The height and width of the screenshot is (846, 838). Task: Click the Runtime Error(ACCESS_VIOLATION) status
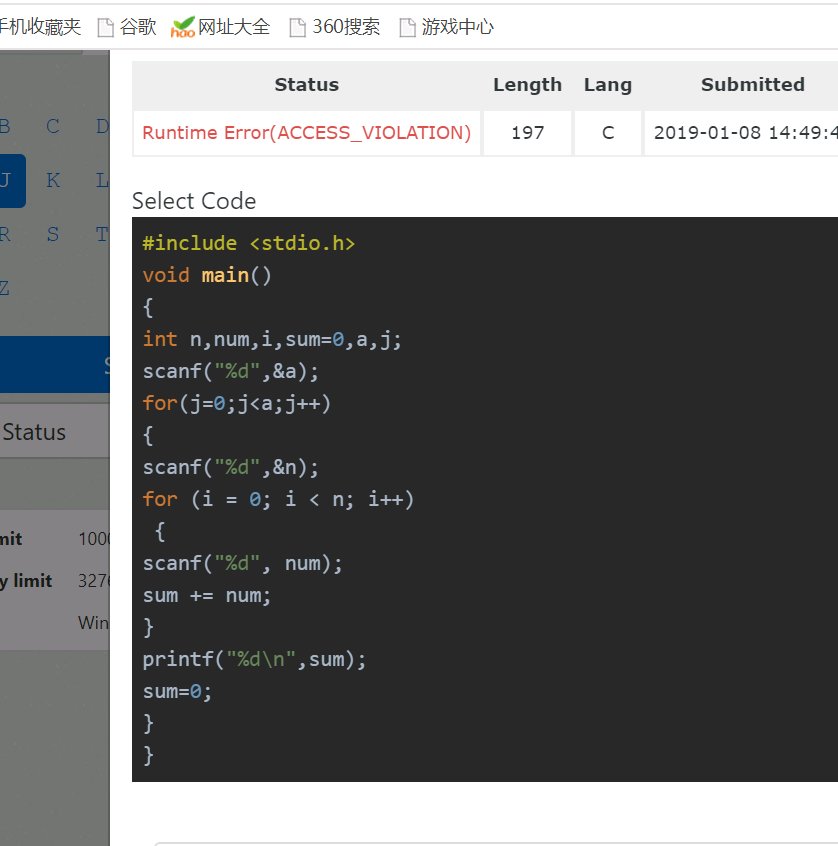306,133
